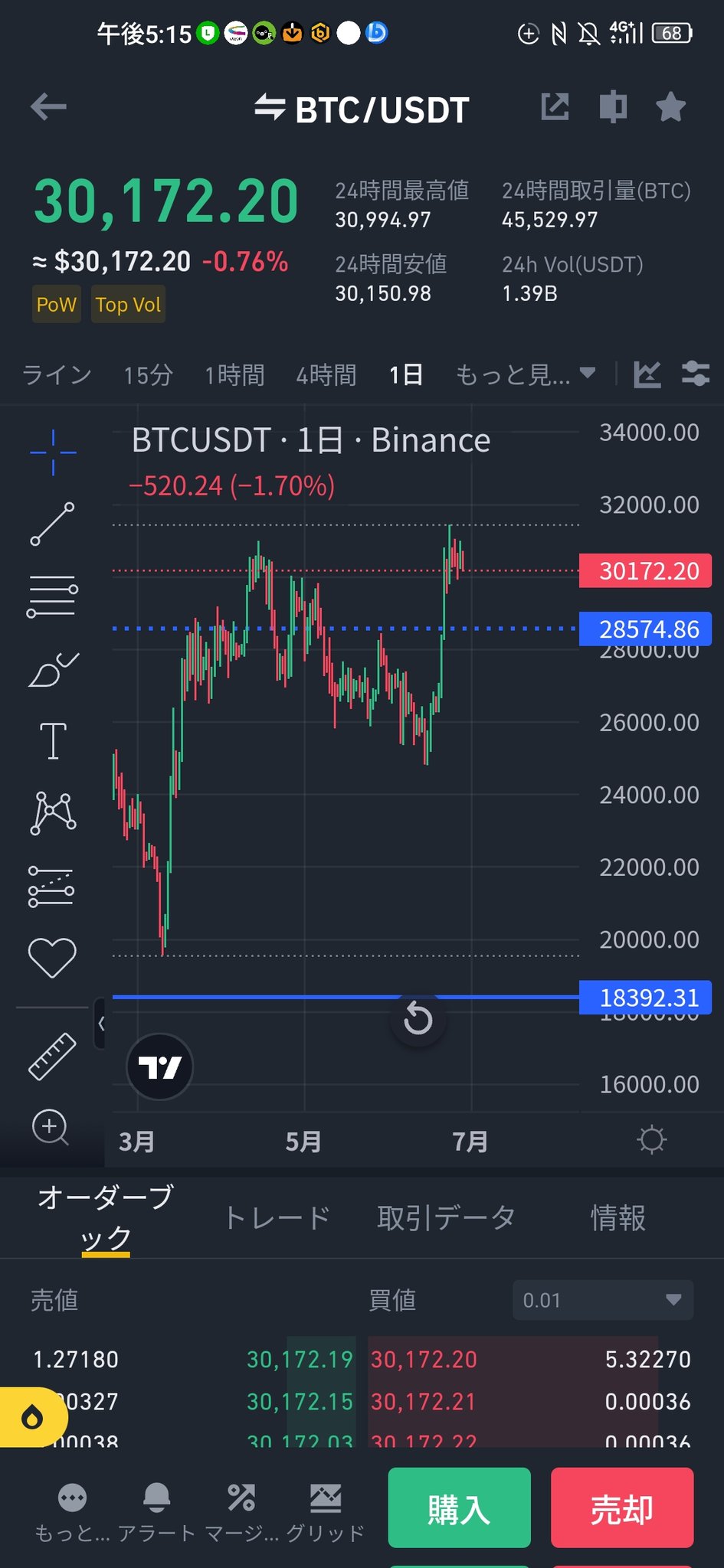This screenshot has height=1568, width=724.
Task: Switch to the オーダーブック tab
Action: [106, 1217]
